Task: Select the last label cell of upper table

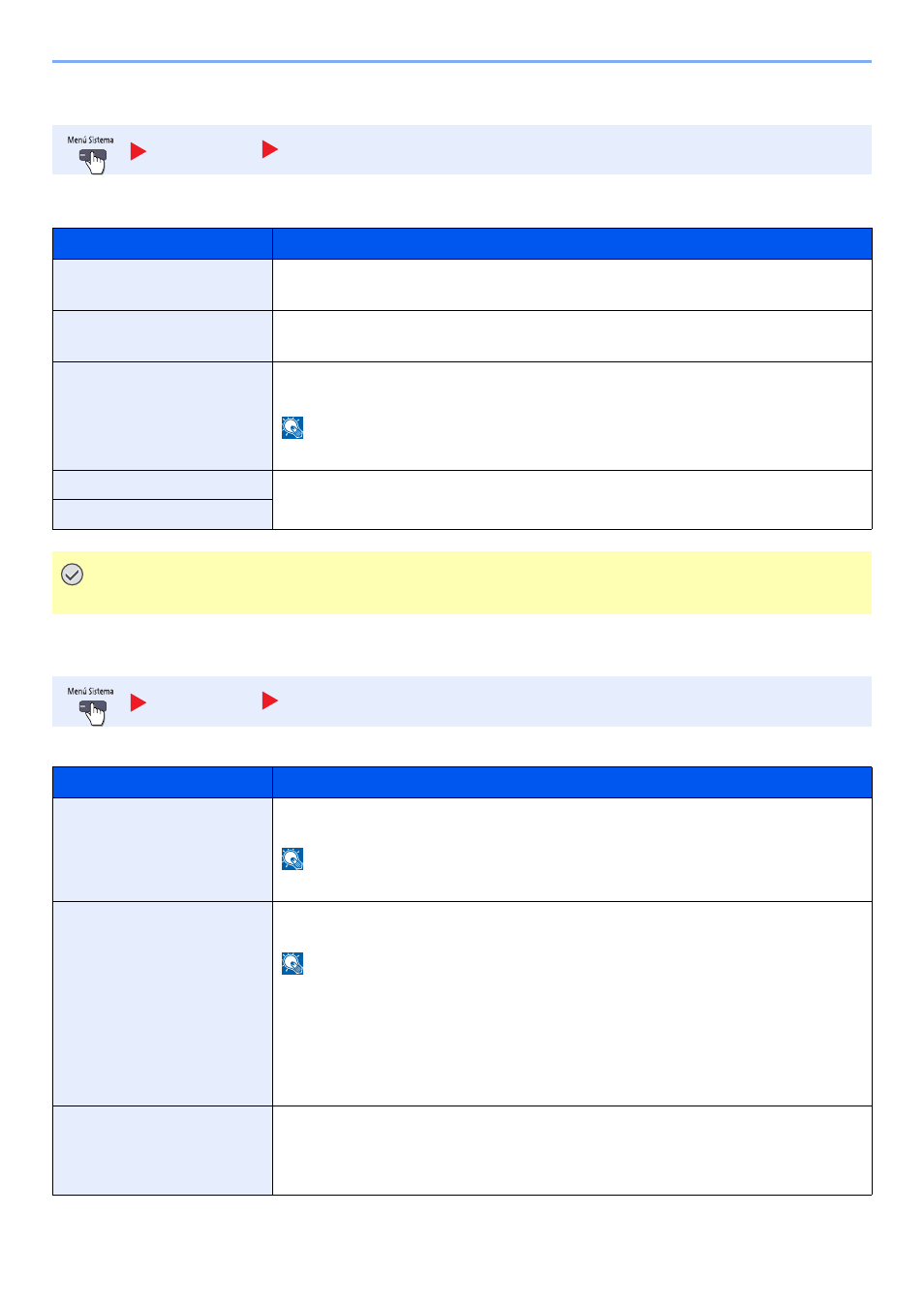Action: coord(163,514)
